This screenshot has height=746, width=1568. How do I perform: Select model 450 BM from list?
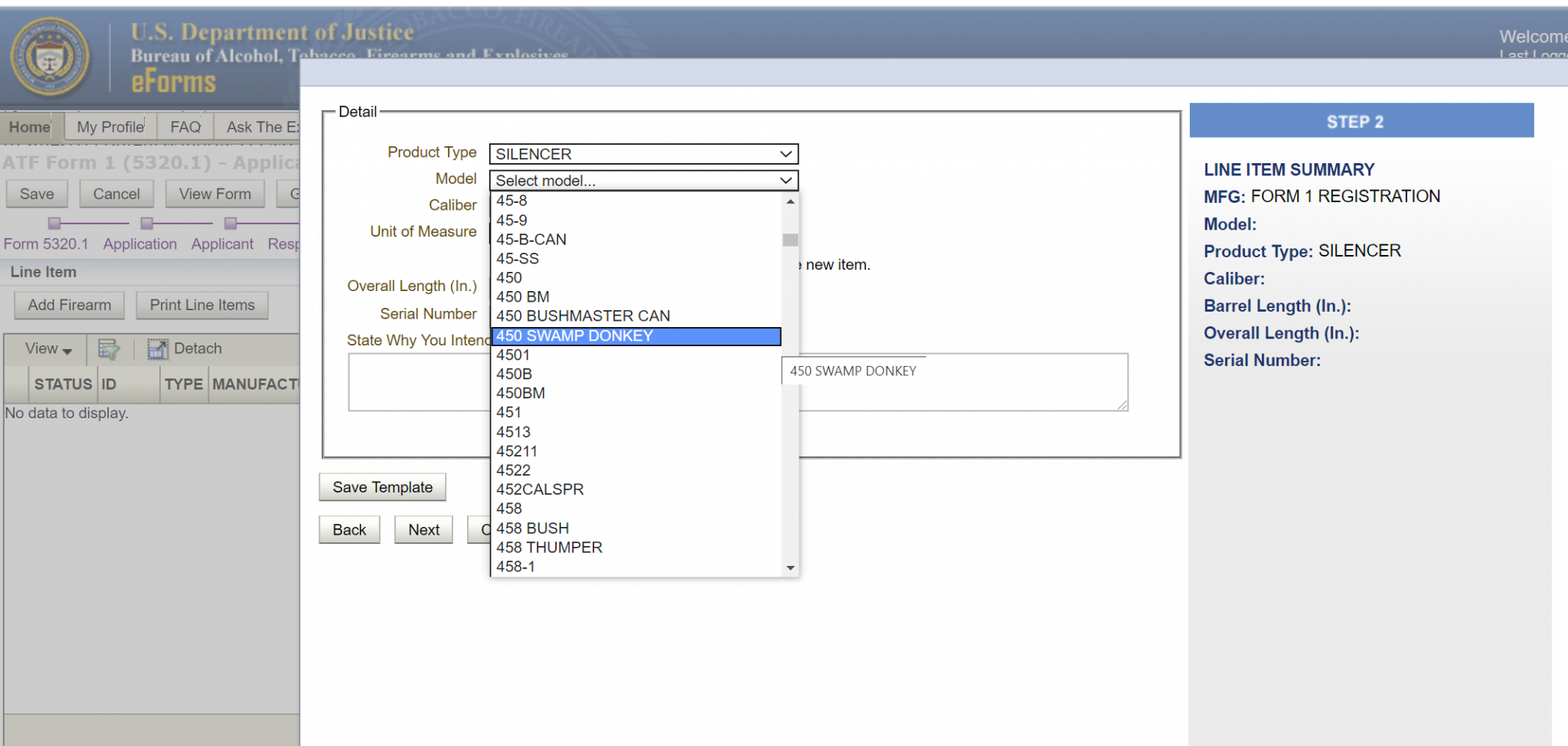(635, 297)
